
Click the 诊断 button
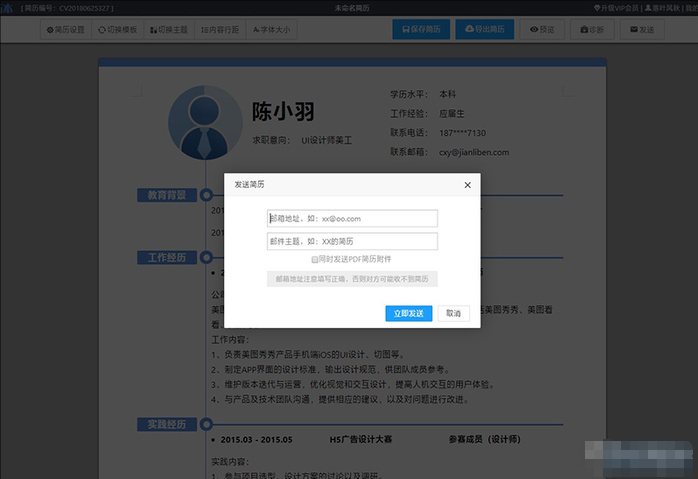(592, 30)
